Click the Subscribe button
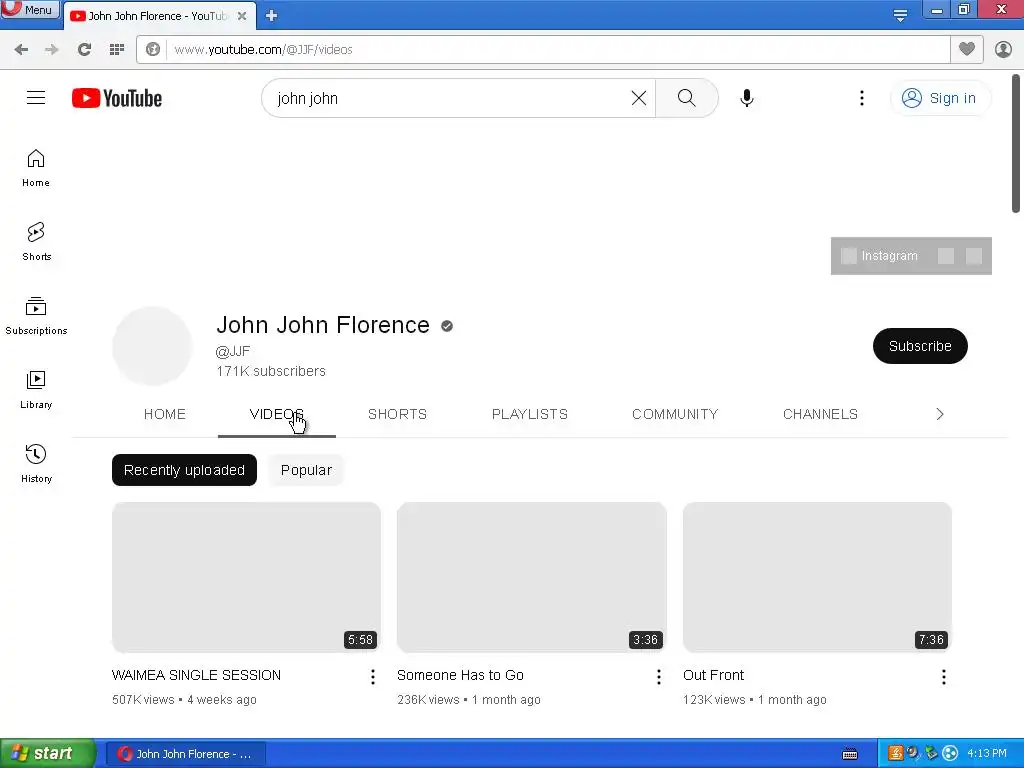Viewport: 1024px width, 768px height. [x=920, y=346]
